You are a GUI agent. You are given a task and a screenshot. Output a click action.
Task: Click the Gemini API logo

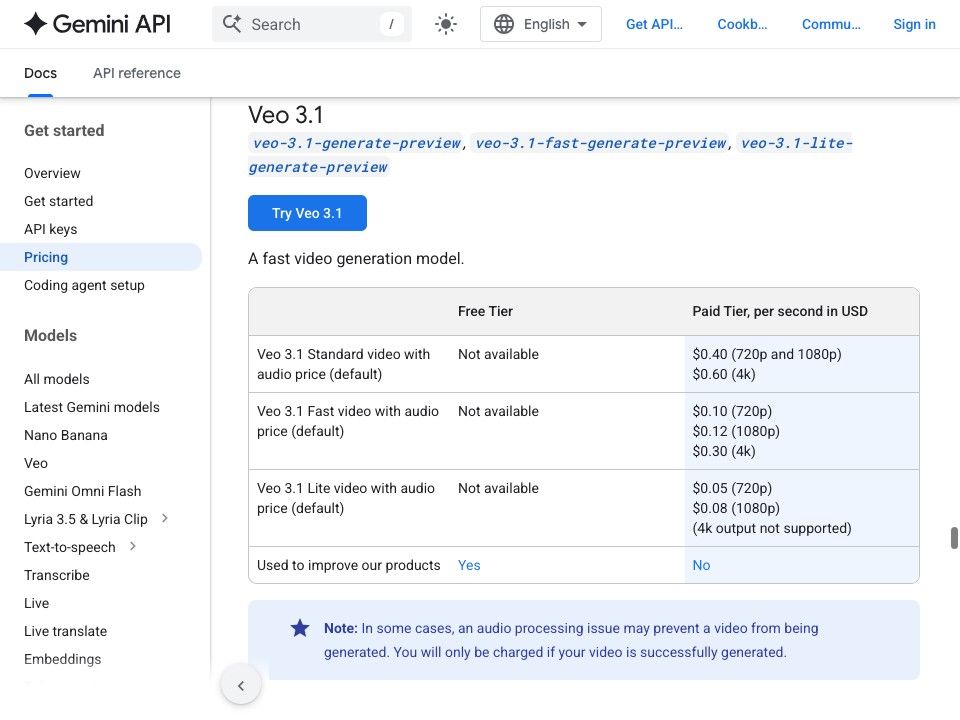click(97, 24)
